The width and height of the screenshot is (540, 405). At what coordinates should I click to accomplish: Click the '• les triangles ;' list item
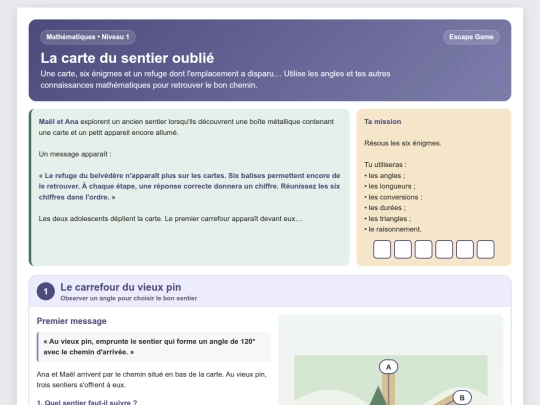tap(387, 219)
